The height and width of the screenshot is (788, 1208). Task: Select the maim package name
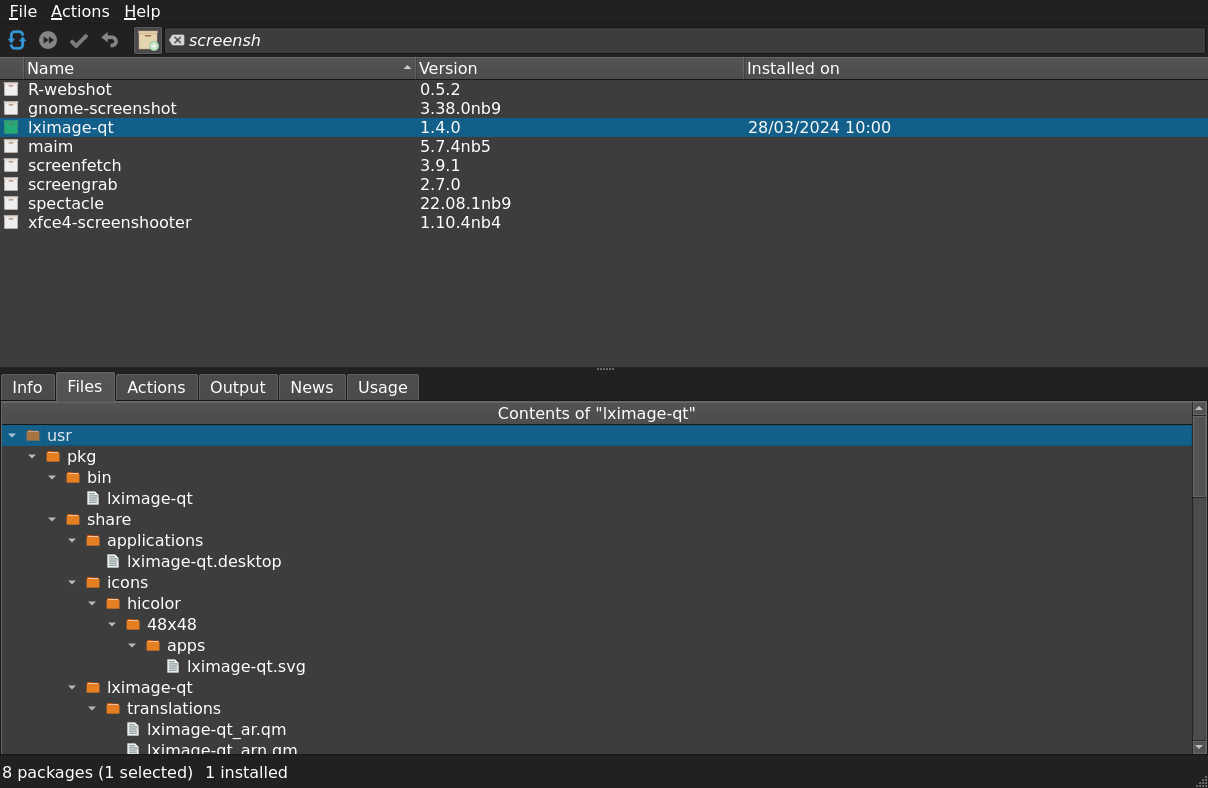(50, 146)
